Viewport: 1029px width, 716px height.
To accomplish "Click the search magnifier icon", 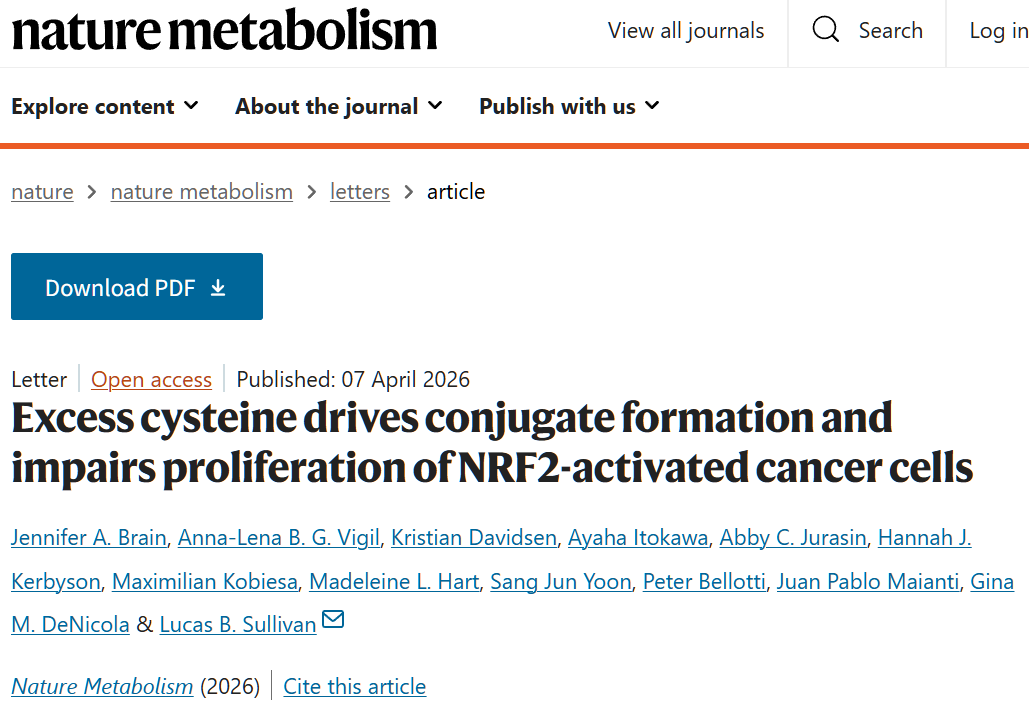I will pos(826,31).
